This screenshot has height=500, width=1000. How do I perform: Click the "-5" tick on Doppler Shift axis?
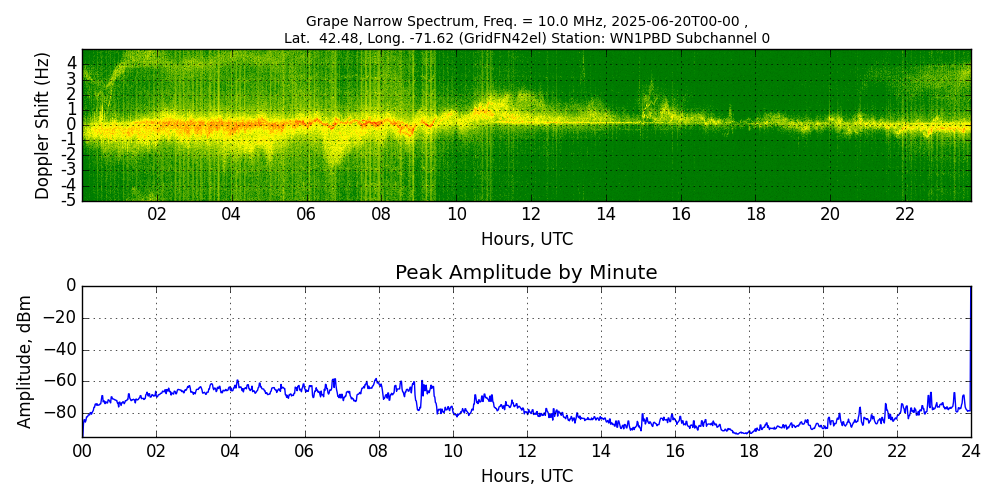tap(69, 200)
